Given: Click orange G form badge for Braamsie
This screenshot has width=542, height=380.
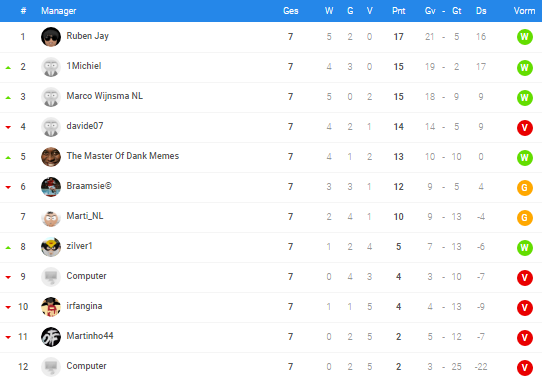Looking at the screenshot, I should 524,187.
